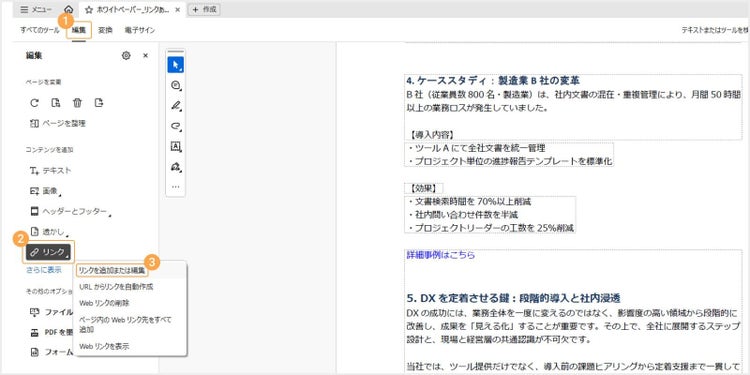750x375 pixels.
Task: Click the rotate page icon
Action: tap(34, 102)
